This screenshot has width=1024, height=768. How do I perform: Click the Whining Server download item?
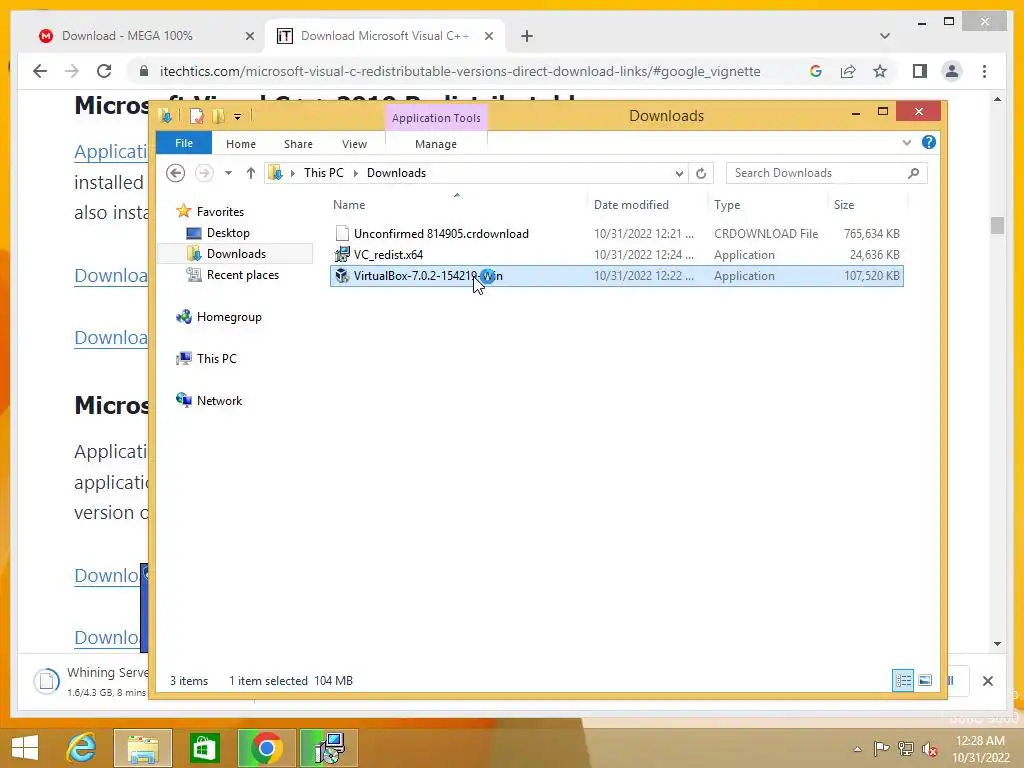pyautogui.click(x=91, y=680)
